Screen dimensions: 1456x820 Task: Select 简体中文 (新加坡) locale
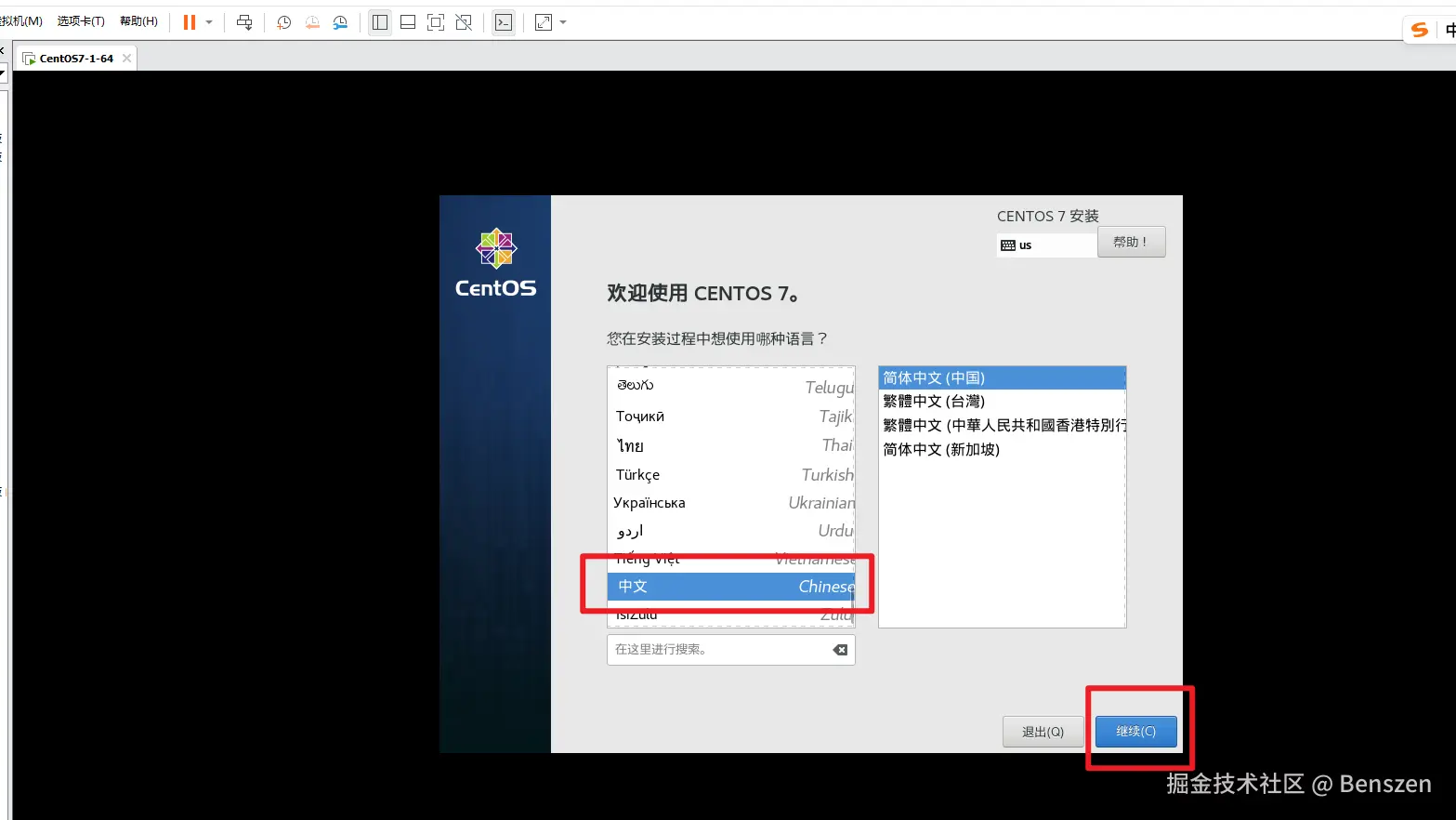[1002, 450]
